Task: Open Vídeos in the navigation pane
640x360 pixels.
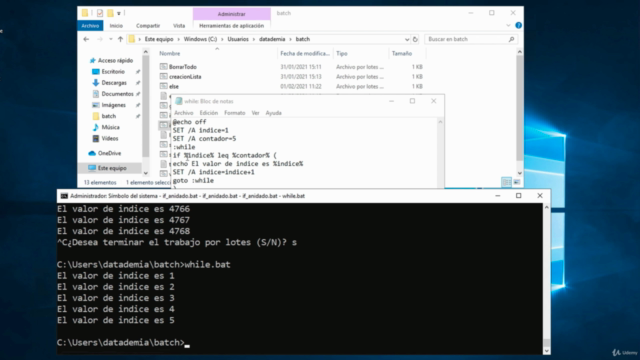Action: [x=110, y=138]
